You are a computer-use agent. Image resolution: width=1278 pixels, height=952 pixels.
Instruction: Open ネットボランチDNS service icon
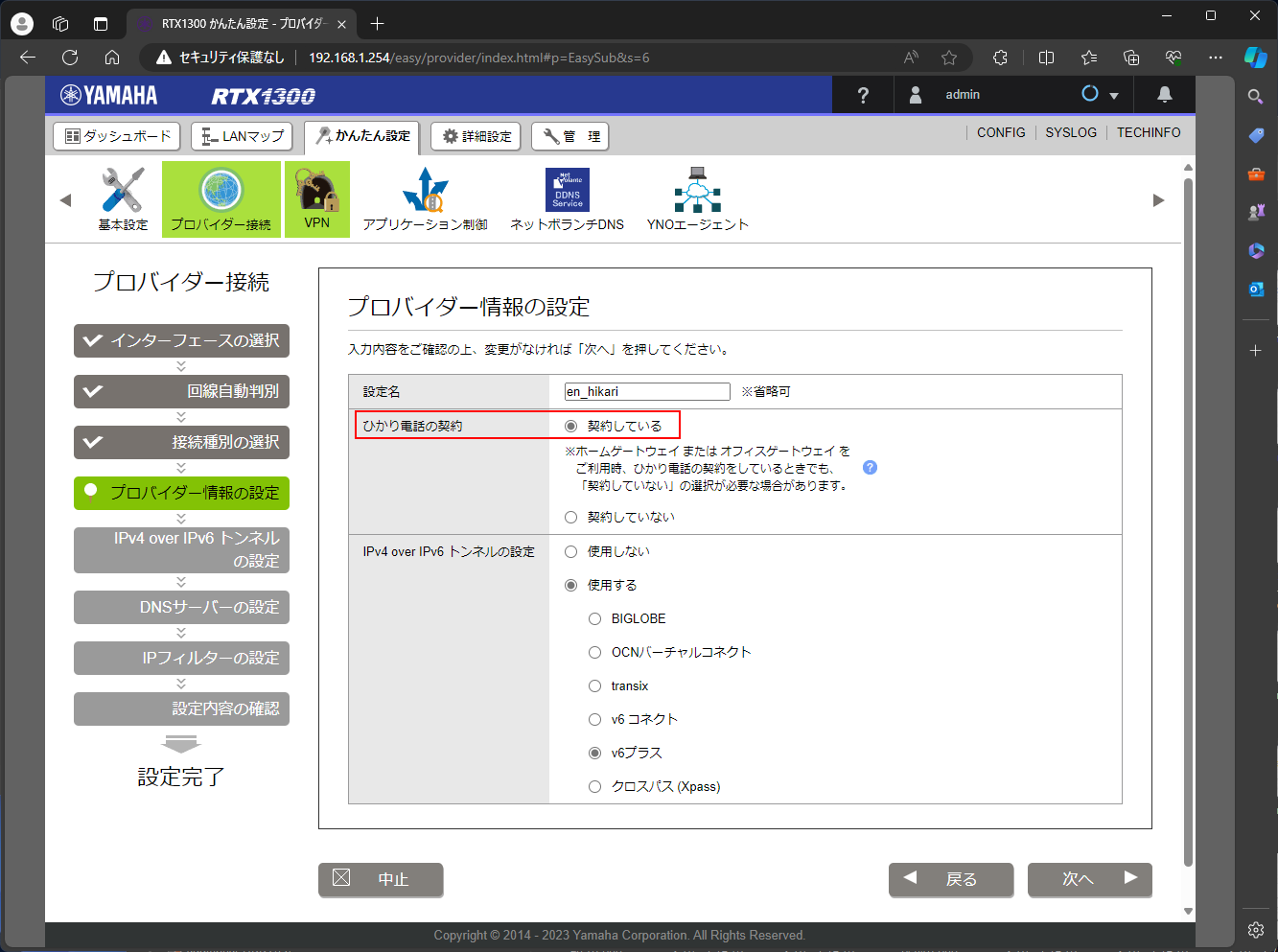click(567, 191)
